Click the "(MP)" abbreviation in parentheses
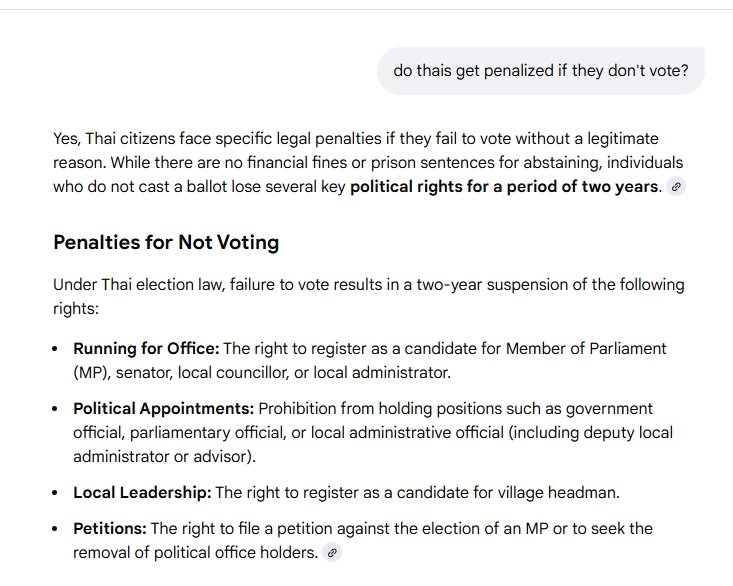This screenshot has height=586, width=733. 90,373
